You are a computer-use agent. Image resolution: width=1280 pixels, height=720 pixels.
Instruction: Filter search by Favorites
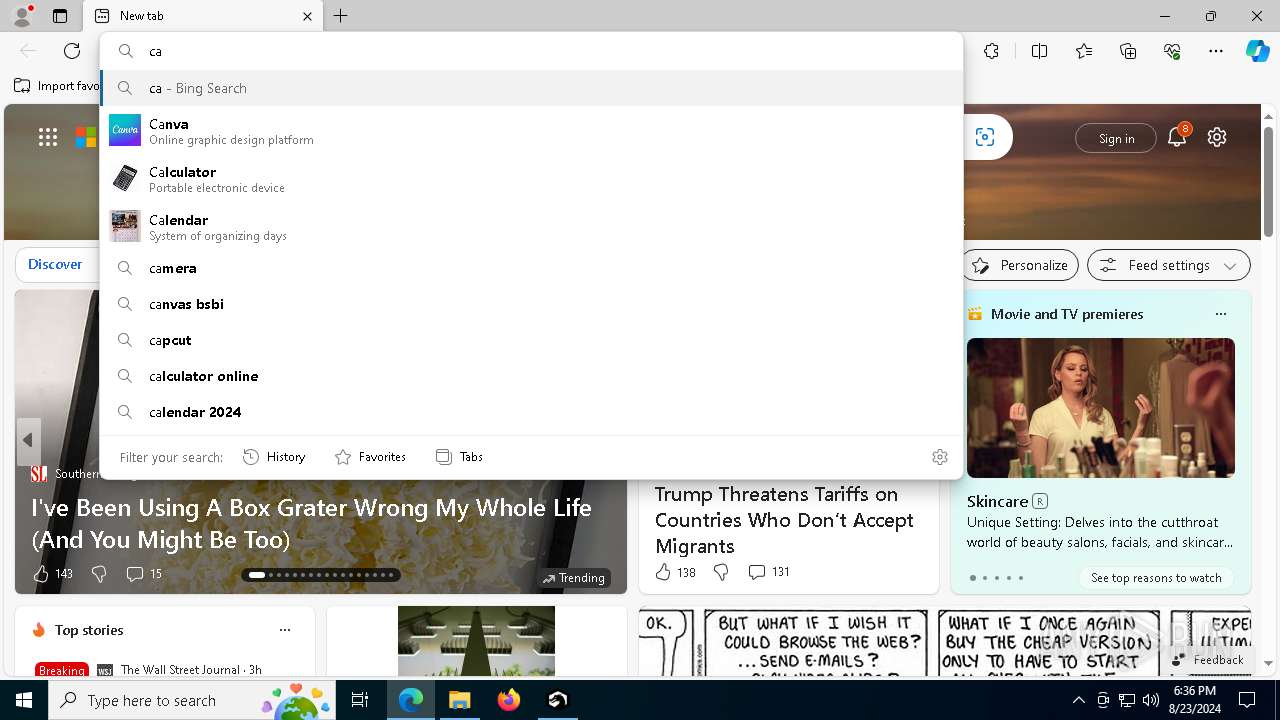coord(370,457)
